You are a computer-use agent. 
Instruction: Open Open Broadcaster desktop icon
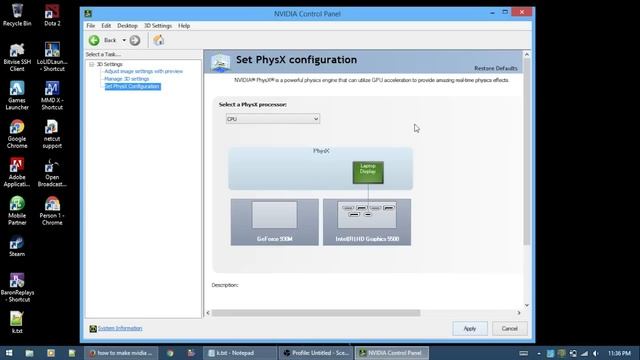point(52,172)
